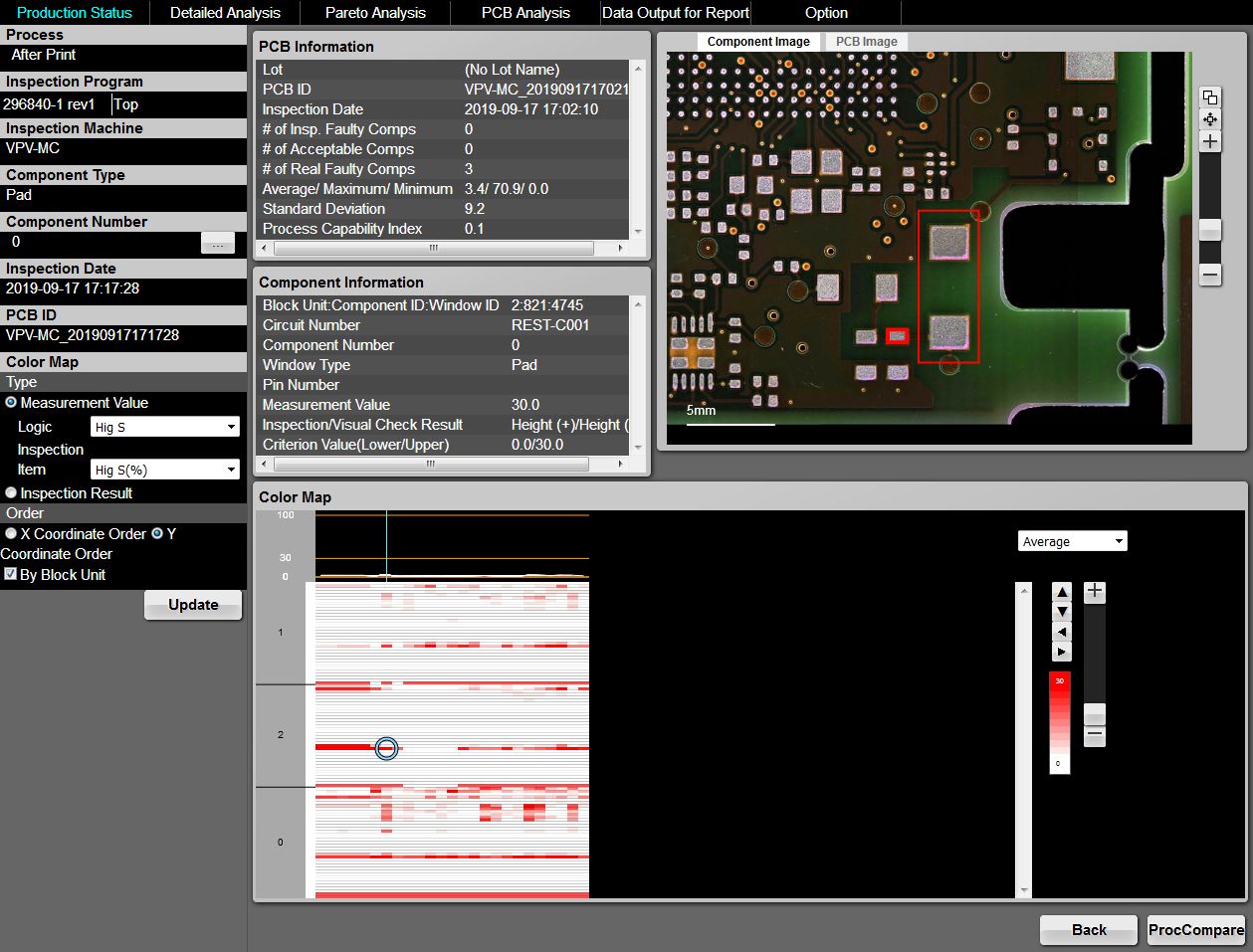Pan color map down with down arrow
Image resolution: width=1253 pixels, height=952 pixels.
(x=1062, y=612)
